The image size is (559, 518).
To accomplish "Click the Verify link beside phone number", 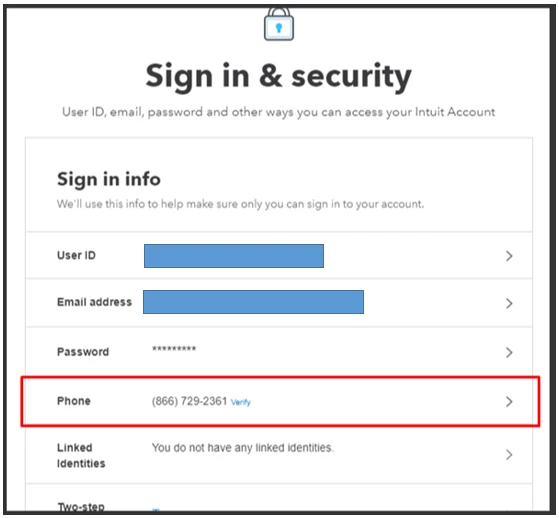I will [241, 402].
